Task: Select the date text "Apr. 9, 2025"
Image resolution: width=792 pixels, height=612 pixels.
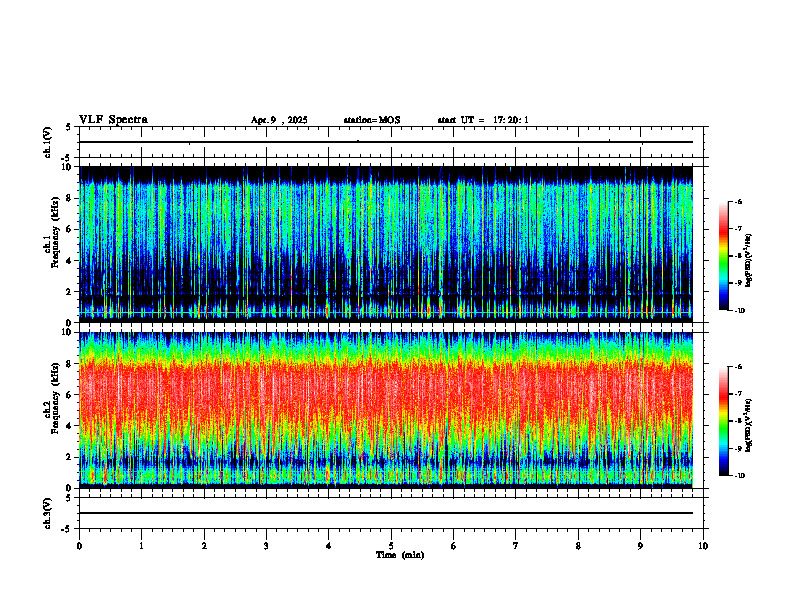Action: pyautogui.click(x=279, y=120)
